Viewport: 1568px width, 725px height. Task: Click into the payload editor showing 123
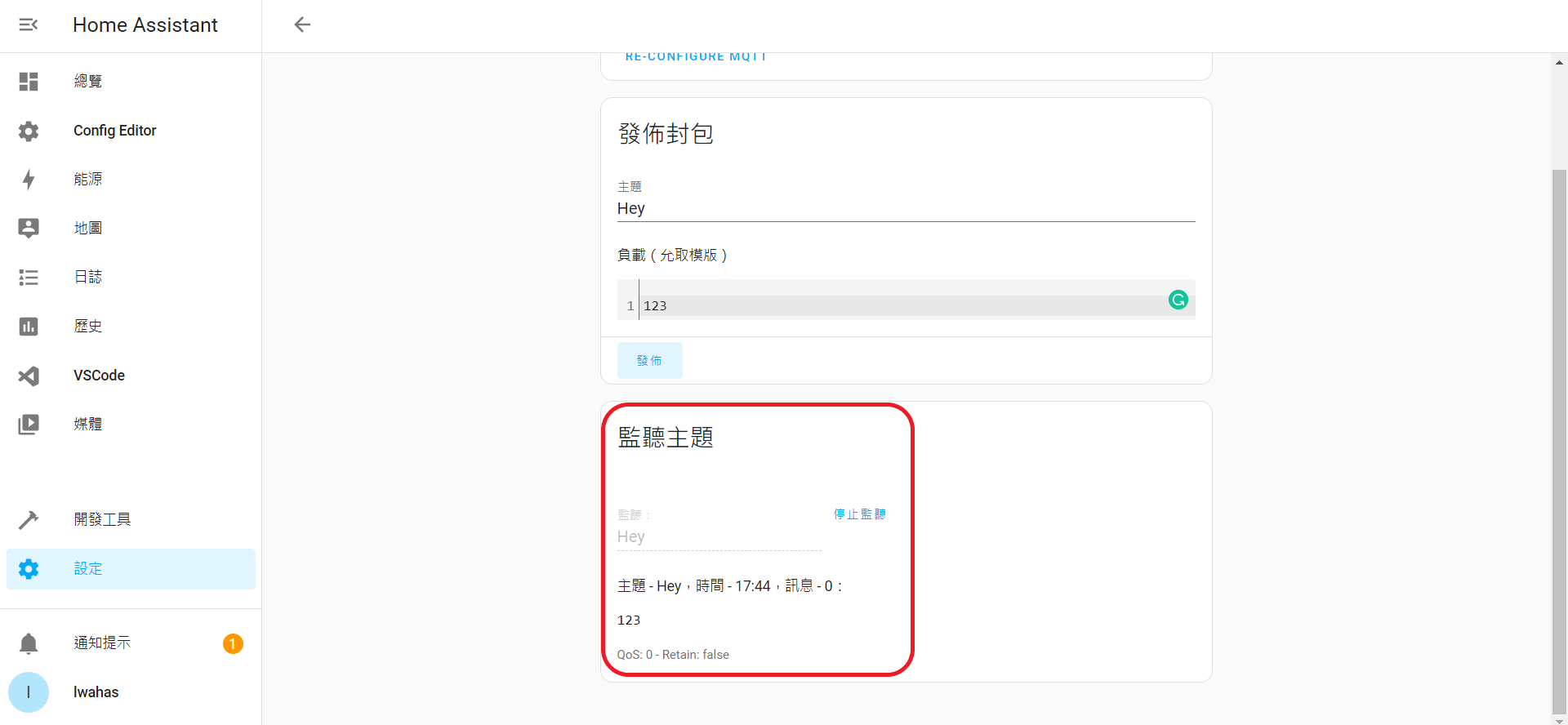point(898,306)
